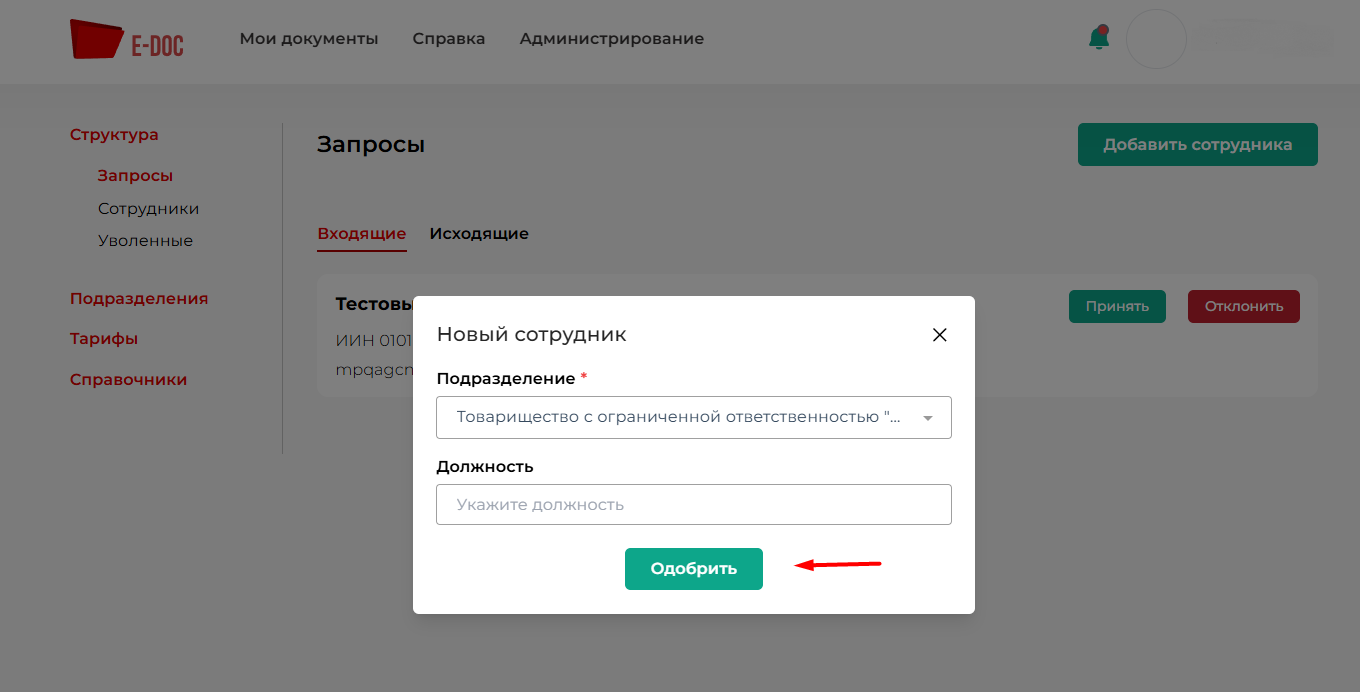1360x692 pixels.
Task: Switch to the Входящие tab
Action: point(361,234)
